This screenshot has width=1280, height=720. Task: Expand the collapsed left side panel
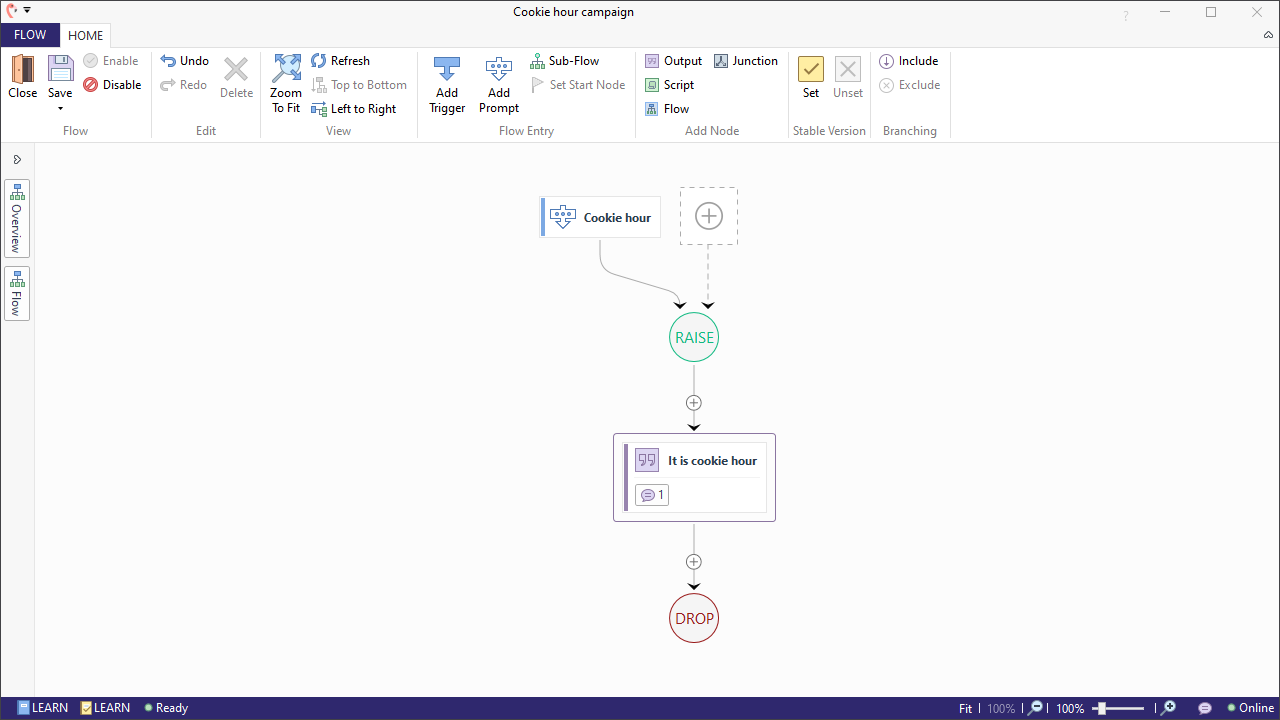click(17, 158)
